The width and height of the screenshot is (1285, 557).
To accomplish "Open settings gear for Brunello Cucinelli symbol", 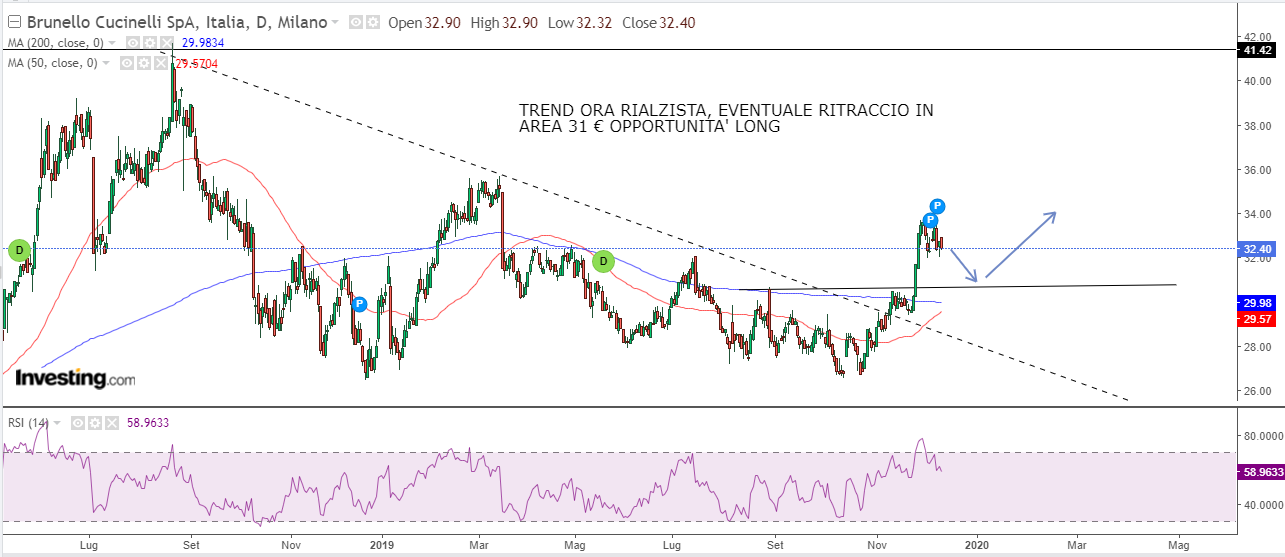I will 371,23.
